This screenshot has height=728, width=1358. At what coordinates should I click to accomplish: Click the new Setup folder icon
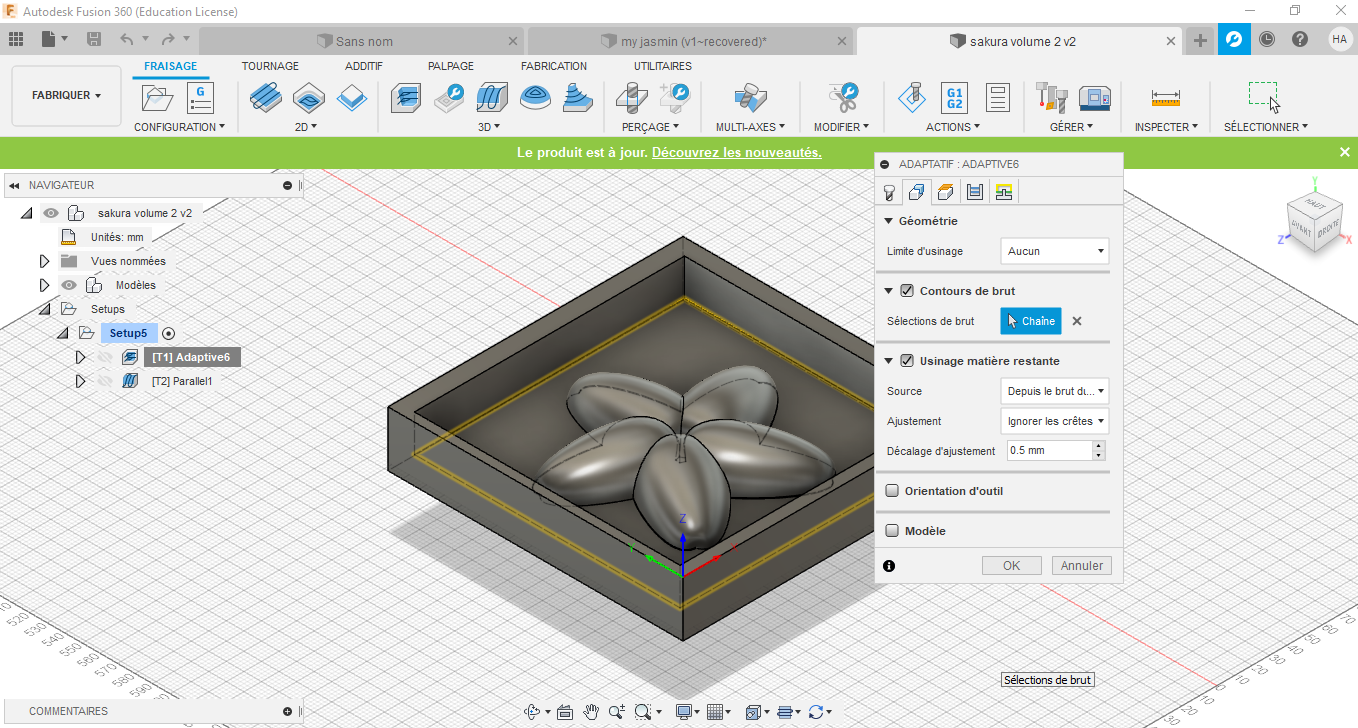pyautogui.click(x=157, y=97)
